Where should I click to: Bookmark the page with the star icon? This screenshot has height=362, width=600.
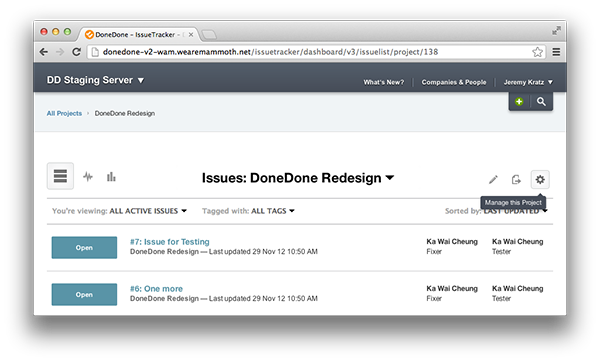(x=538, y=52)
